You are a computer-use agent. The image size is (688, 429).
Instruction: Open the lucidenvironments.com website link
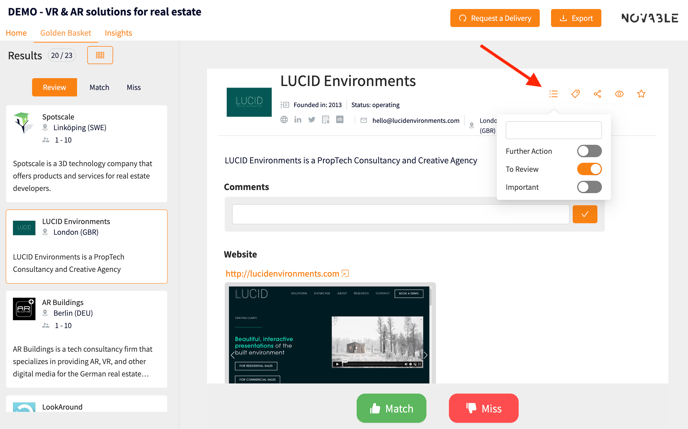click(282, 274)
